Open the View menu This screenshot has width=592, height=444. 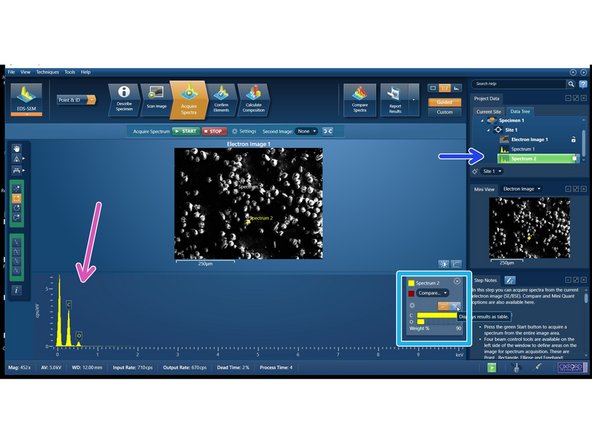click(x=25, y=72)
